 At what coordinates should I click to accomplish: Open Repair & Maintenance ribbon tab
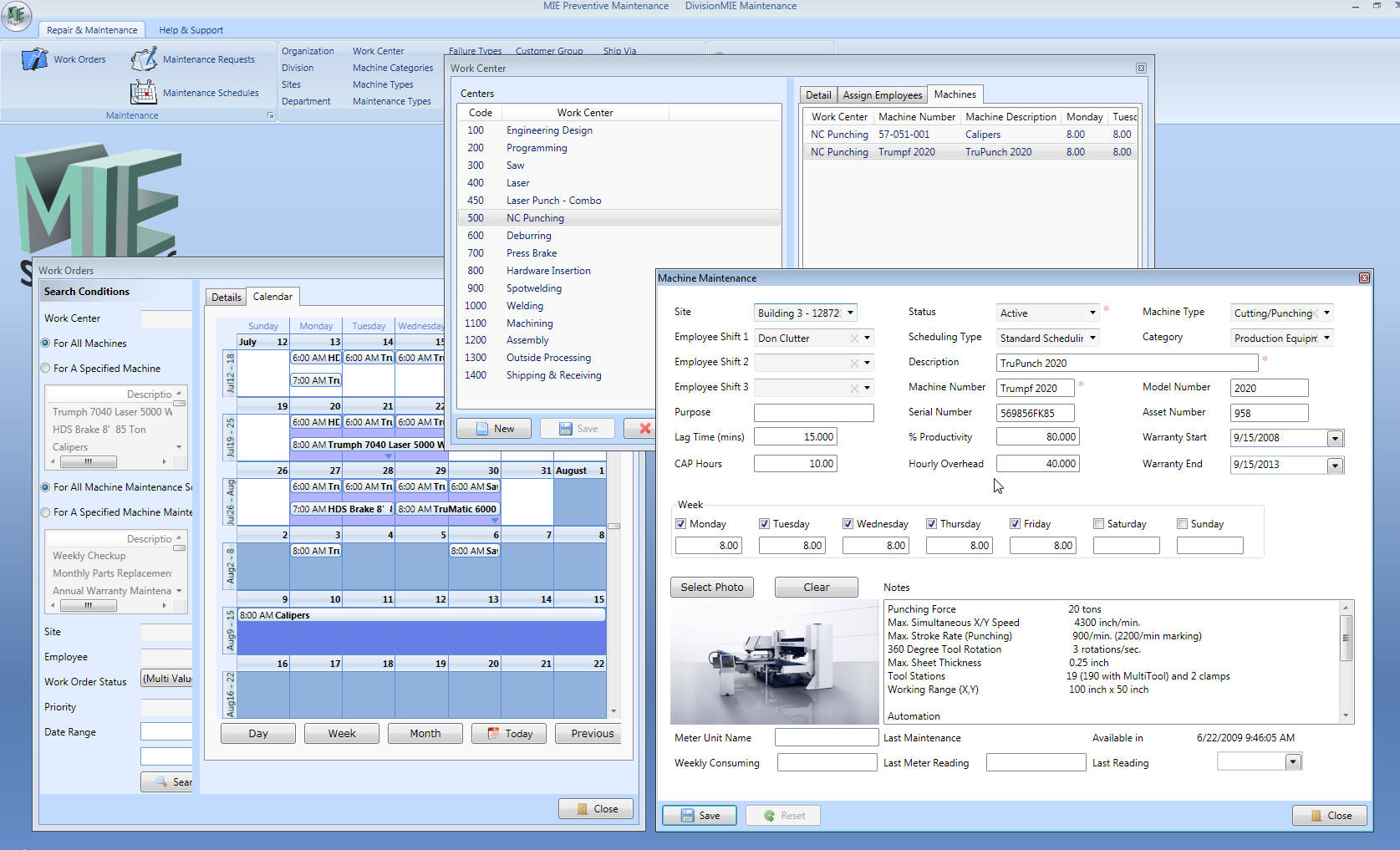point(92,30)
